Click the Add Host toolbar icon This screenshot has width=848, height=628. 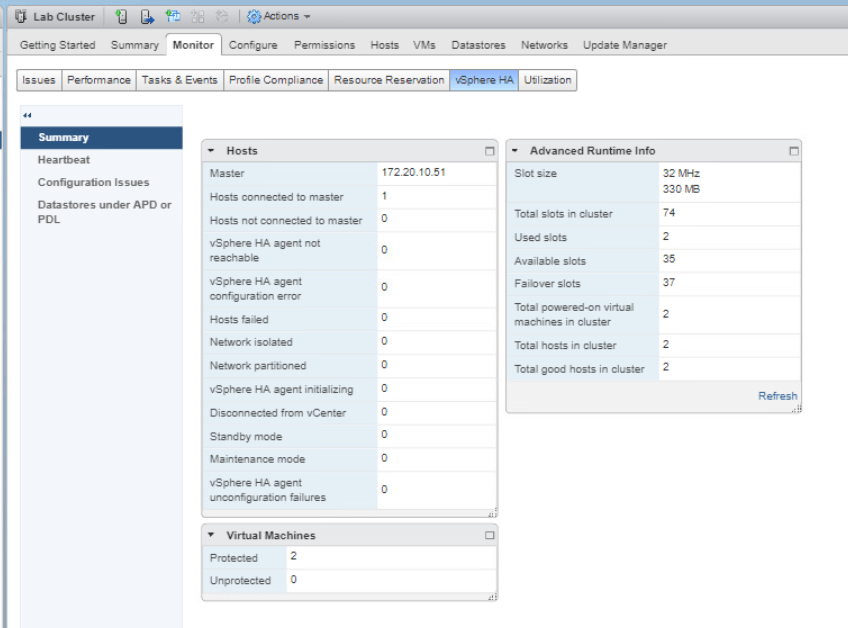click(x=121, y=17)
